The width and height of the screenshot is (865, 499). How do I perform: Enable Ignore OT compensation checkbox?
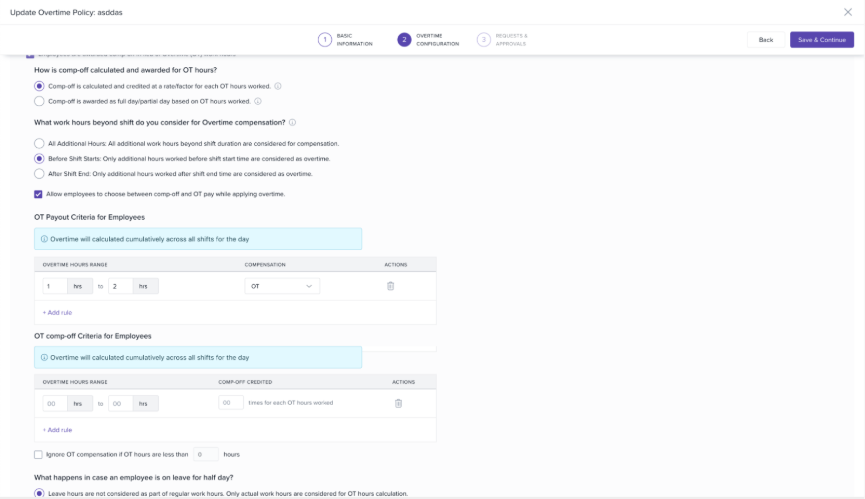[38, 455]
